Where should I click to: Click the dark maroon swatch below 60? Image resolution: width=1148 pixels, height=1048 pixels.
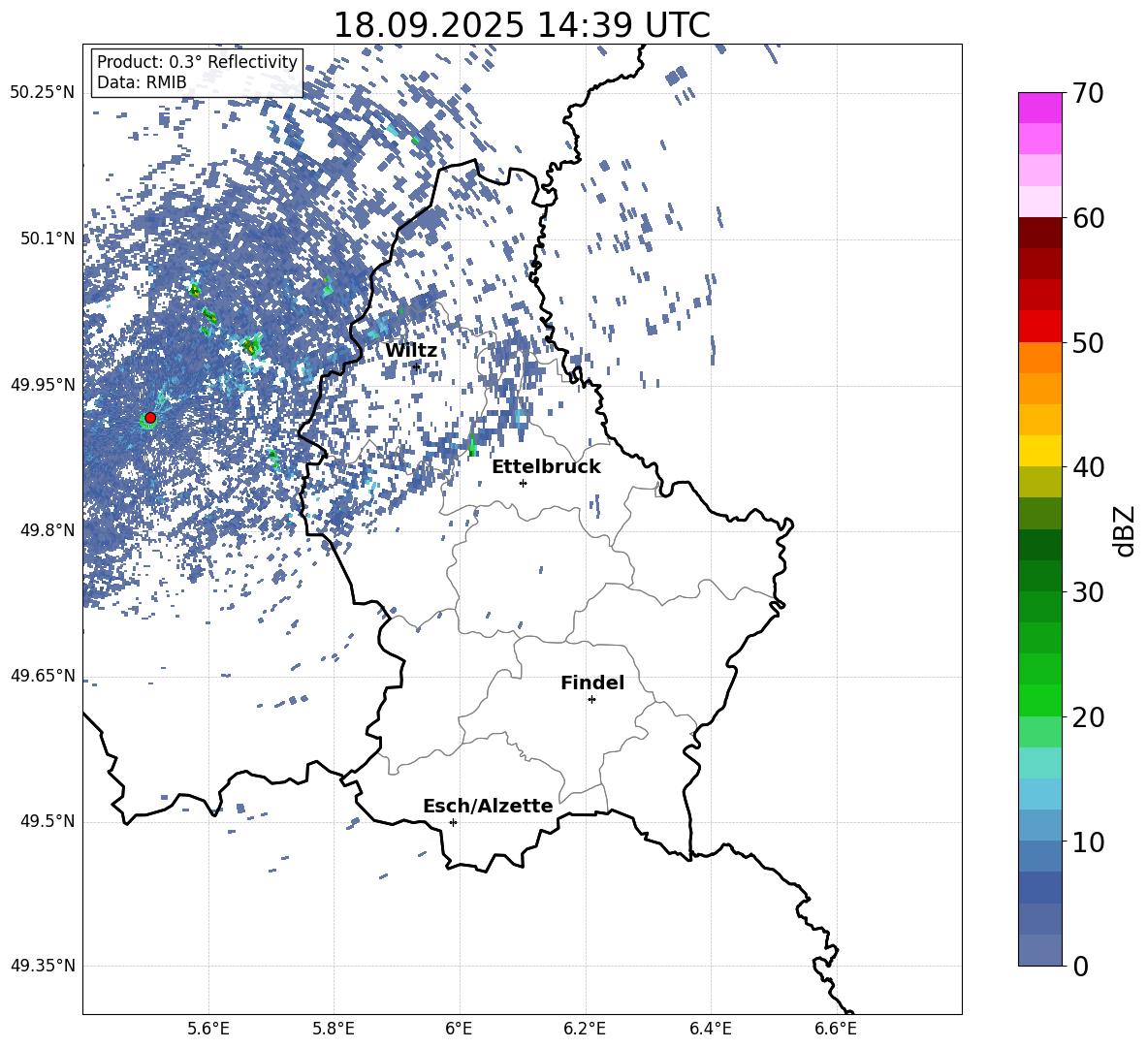click(1039, 233)
